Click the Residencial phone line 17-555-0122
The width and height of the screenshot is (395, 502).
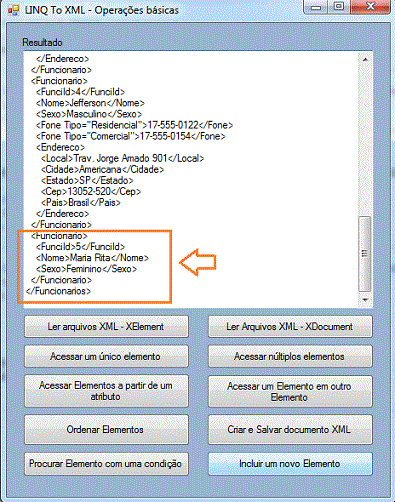click(134, 125)
